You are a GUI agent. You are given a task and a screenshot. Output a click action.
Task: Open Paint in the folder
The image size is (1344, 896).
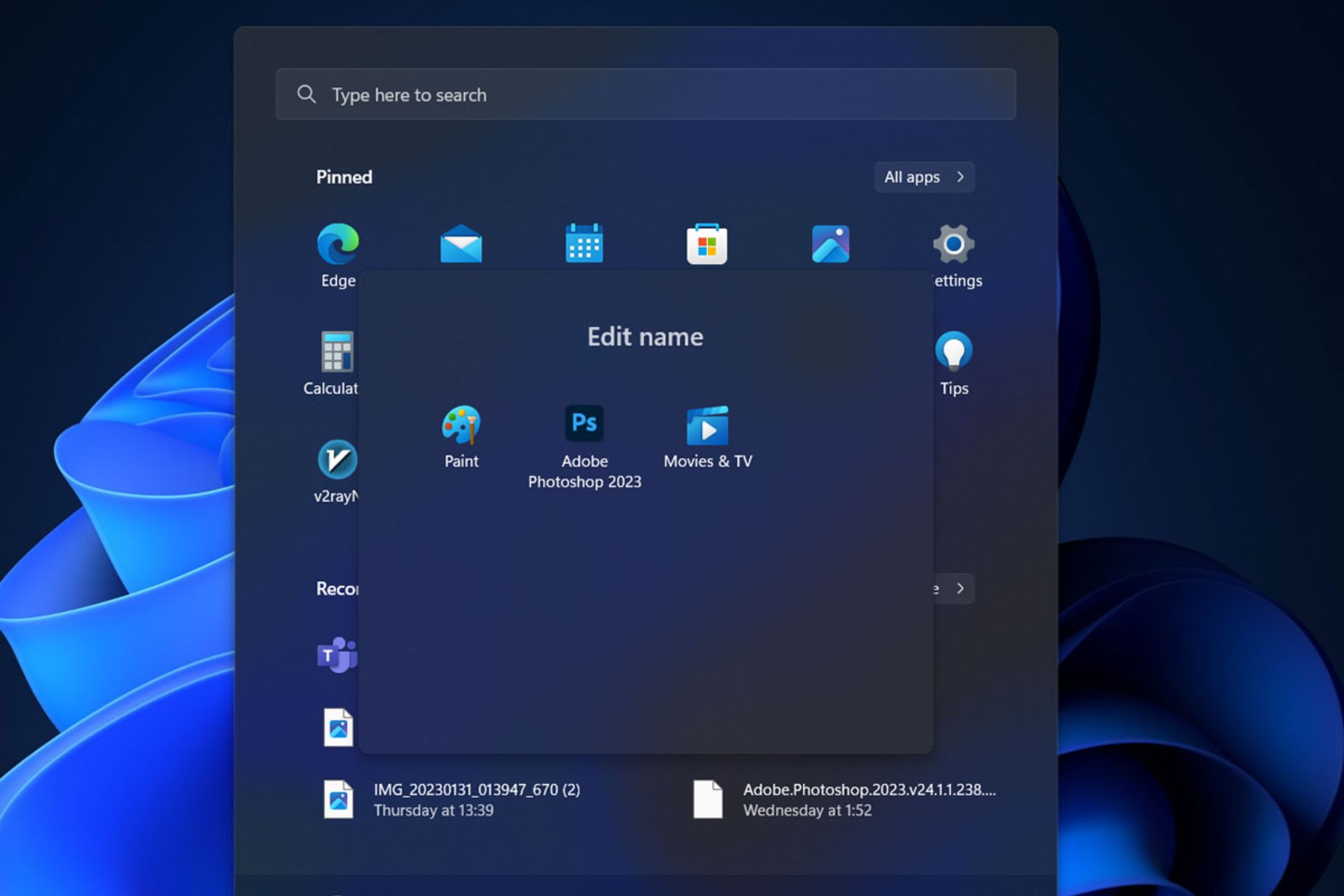(x=461, y=425)
